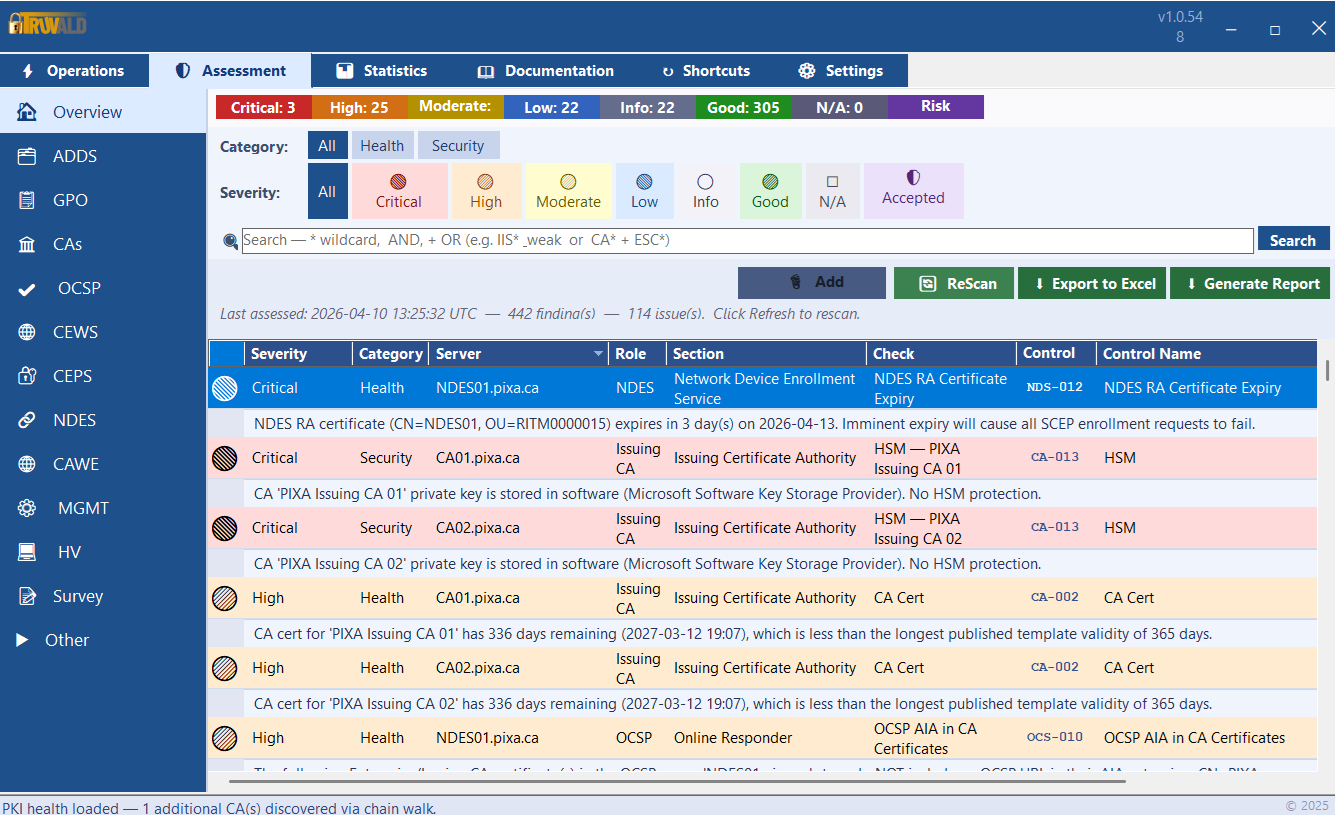Viewport: 1335px width, 815px height.
Task: Toggle the Moderate severity filter
Action: (568, 191)
